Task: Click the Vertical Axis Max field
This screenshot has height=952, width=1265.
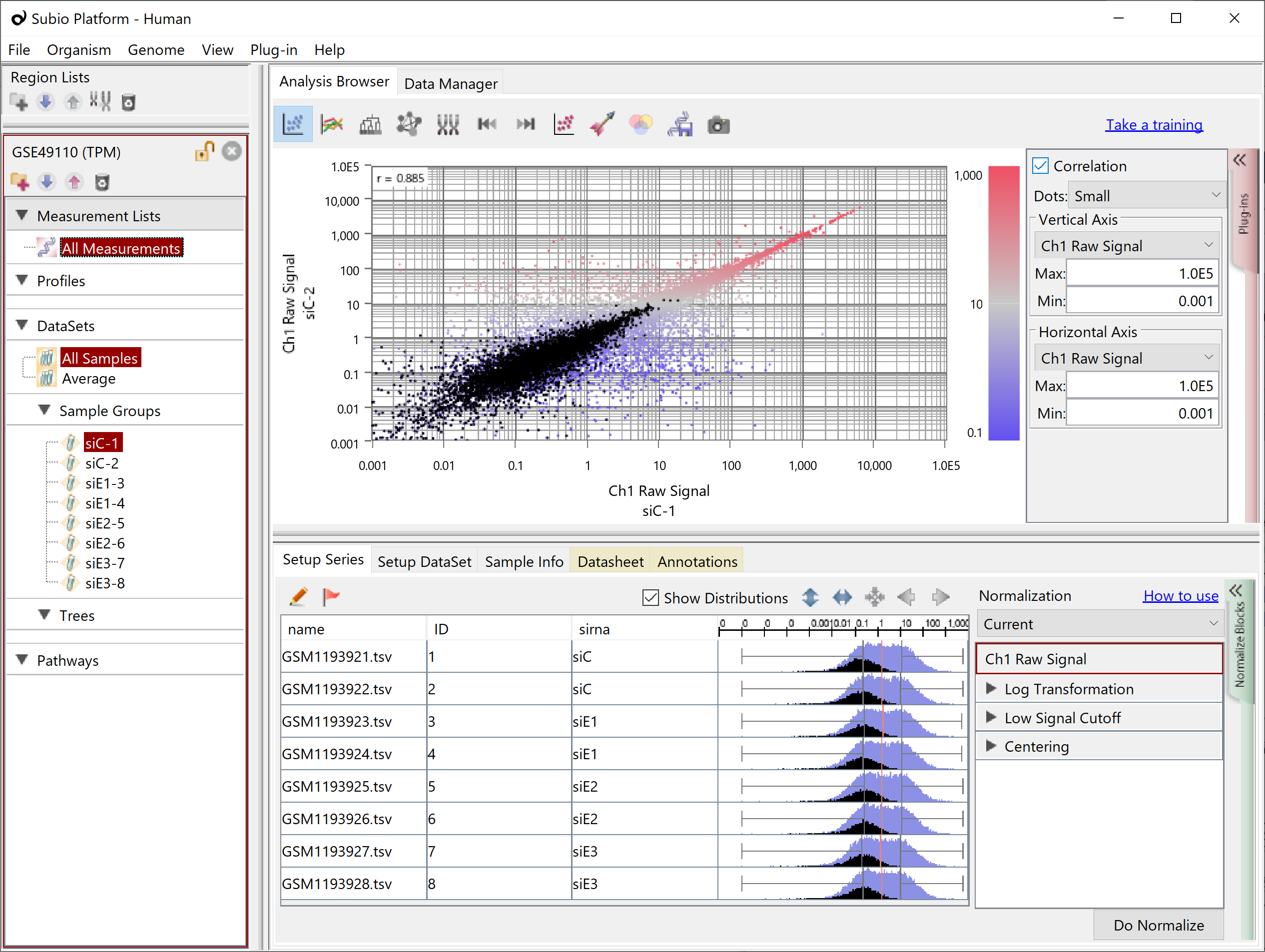Action: [1142, 273]
